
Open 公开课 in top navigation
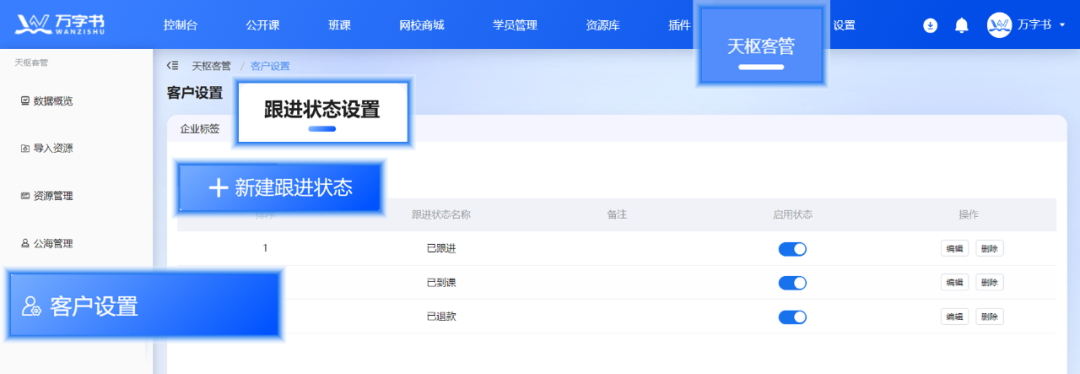point(262,25)
